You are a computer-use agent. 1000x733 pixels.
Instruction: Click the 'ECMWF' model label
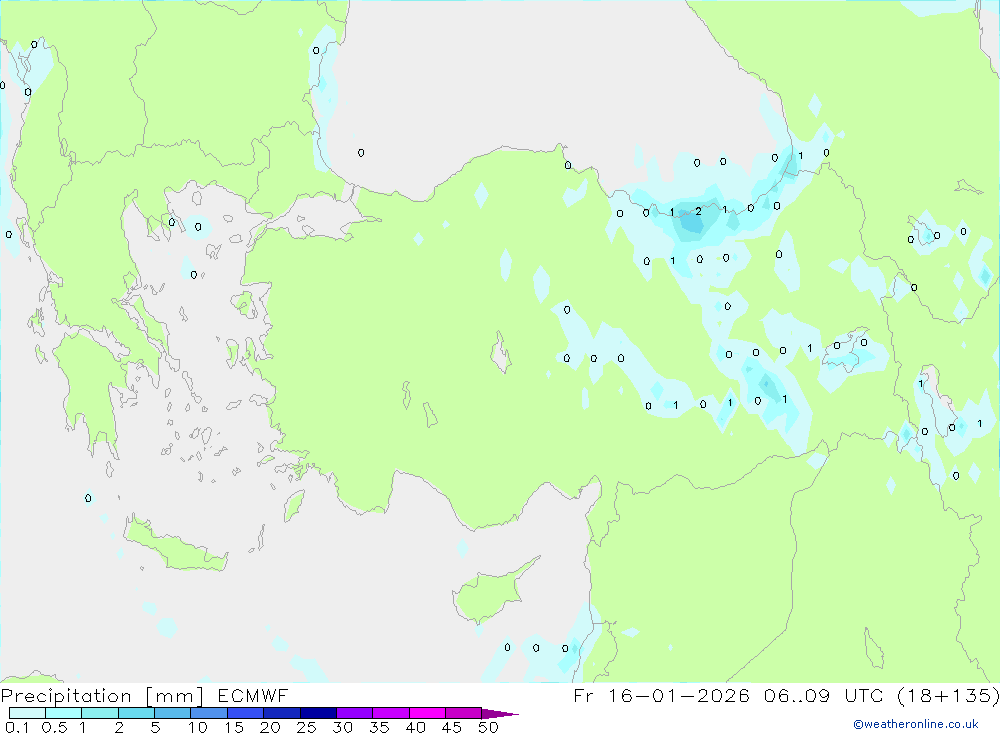253,695
